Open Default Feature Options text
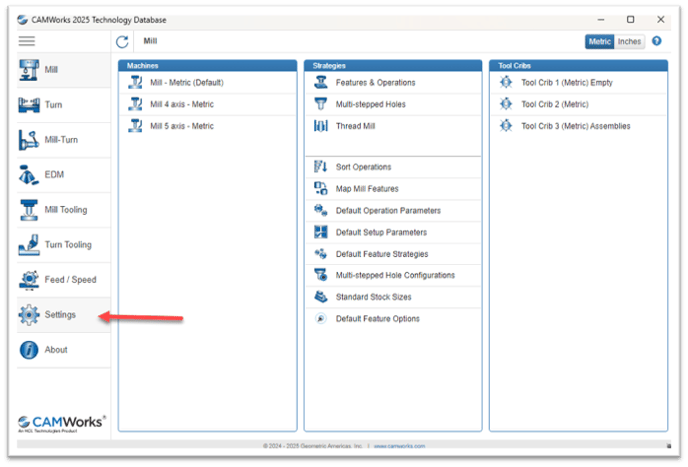This screenshot has height=467, width=688. tap(378, 319)
